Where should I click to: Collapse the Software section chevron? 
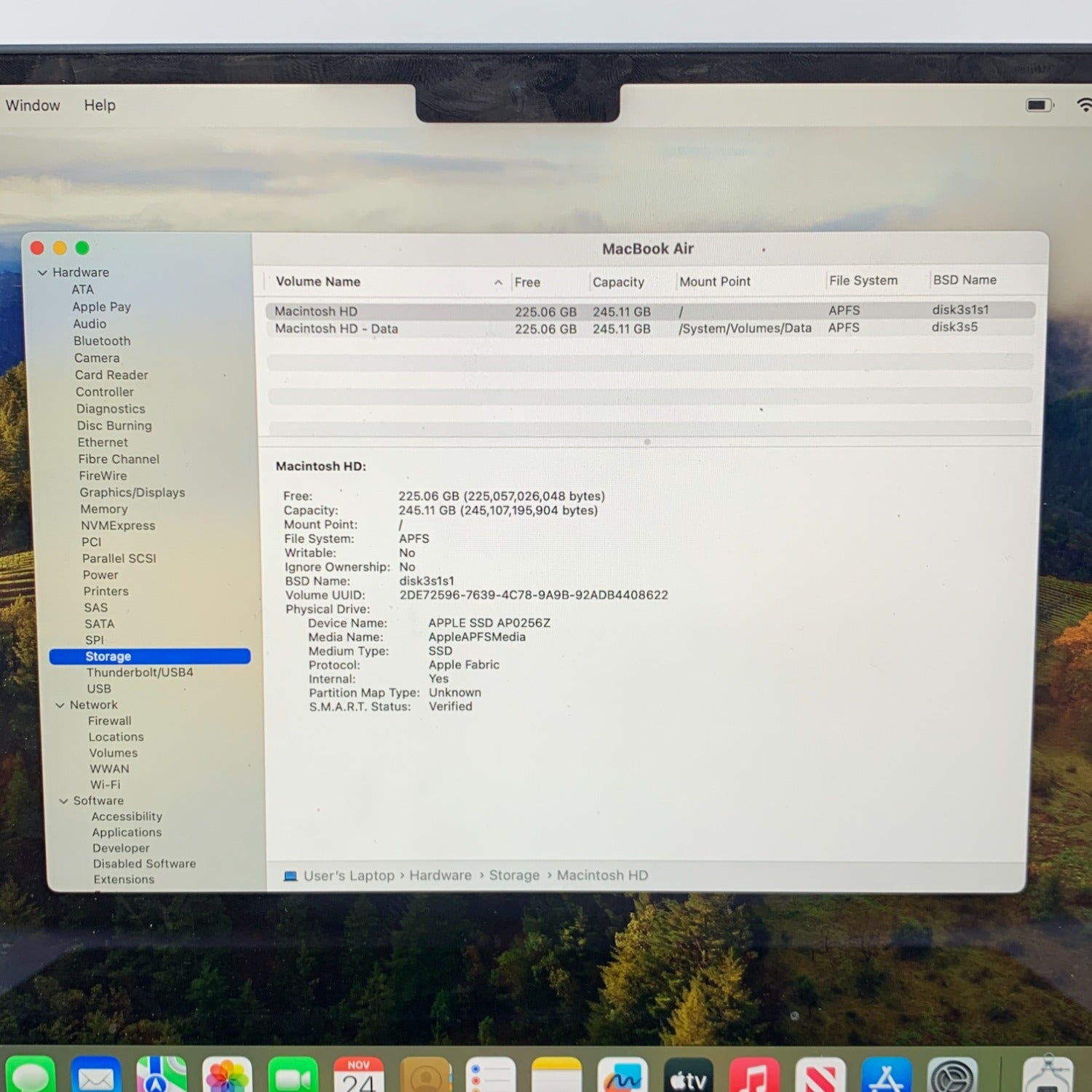click(63, 802)
